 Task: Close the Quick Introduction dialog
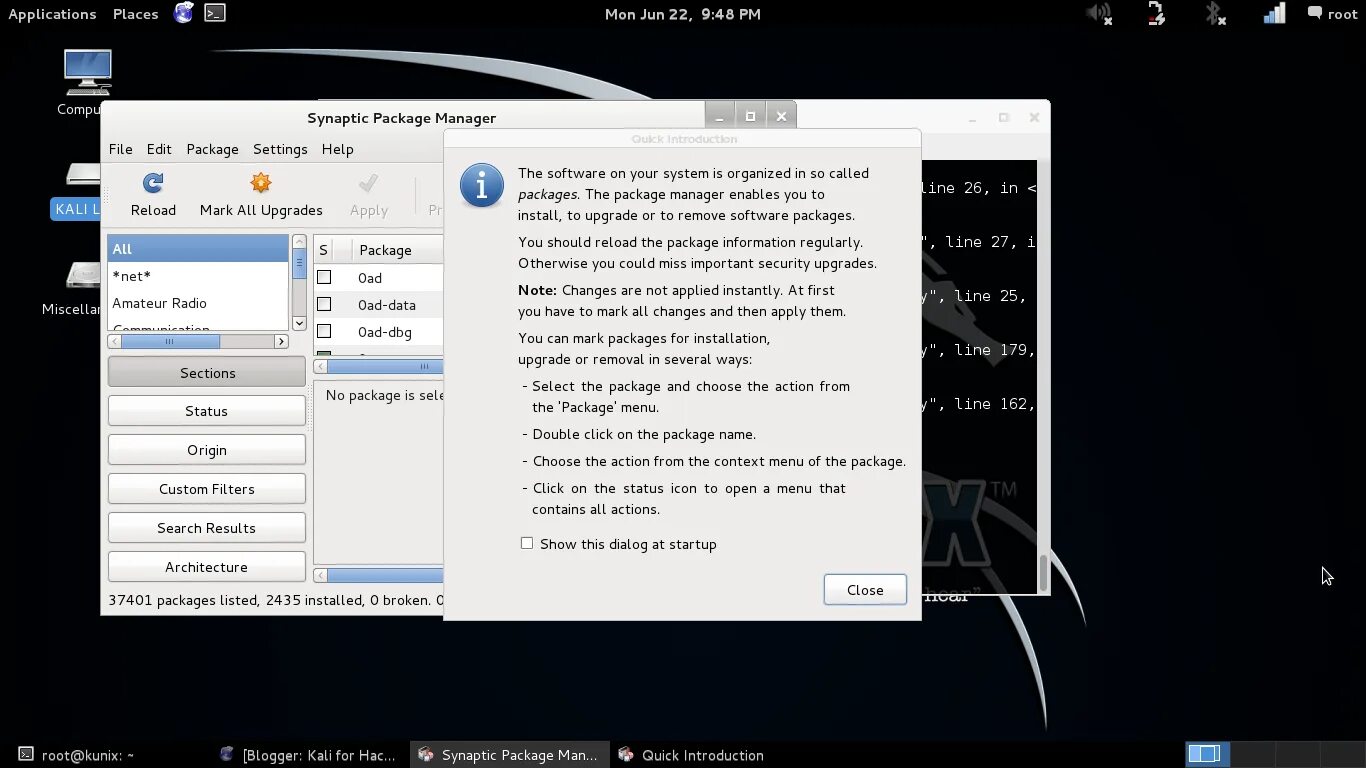pyautogui.click(x=865, y=590)
